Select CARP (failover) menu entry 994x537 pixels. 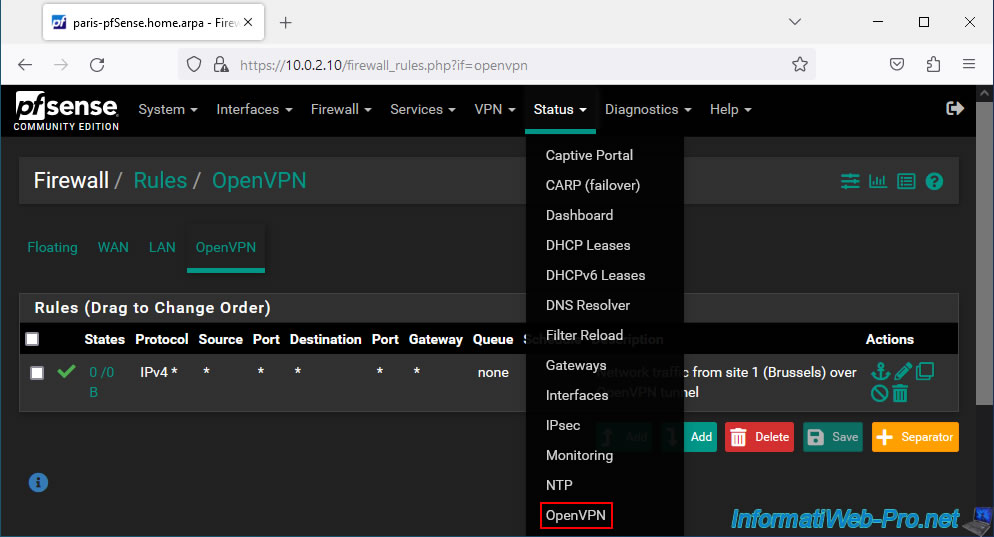point(593,185)
